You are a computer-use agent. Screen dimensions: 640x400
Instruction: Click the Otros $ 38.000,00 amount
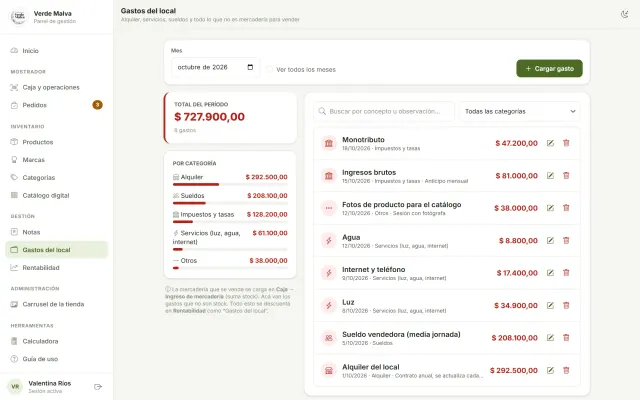point(269,260)
